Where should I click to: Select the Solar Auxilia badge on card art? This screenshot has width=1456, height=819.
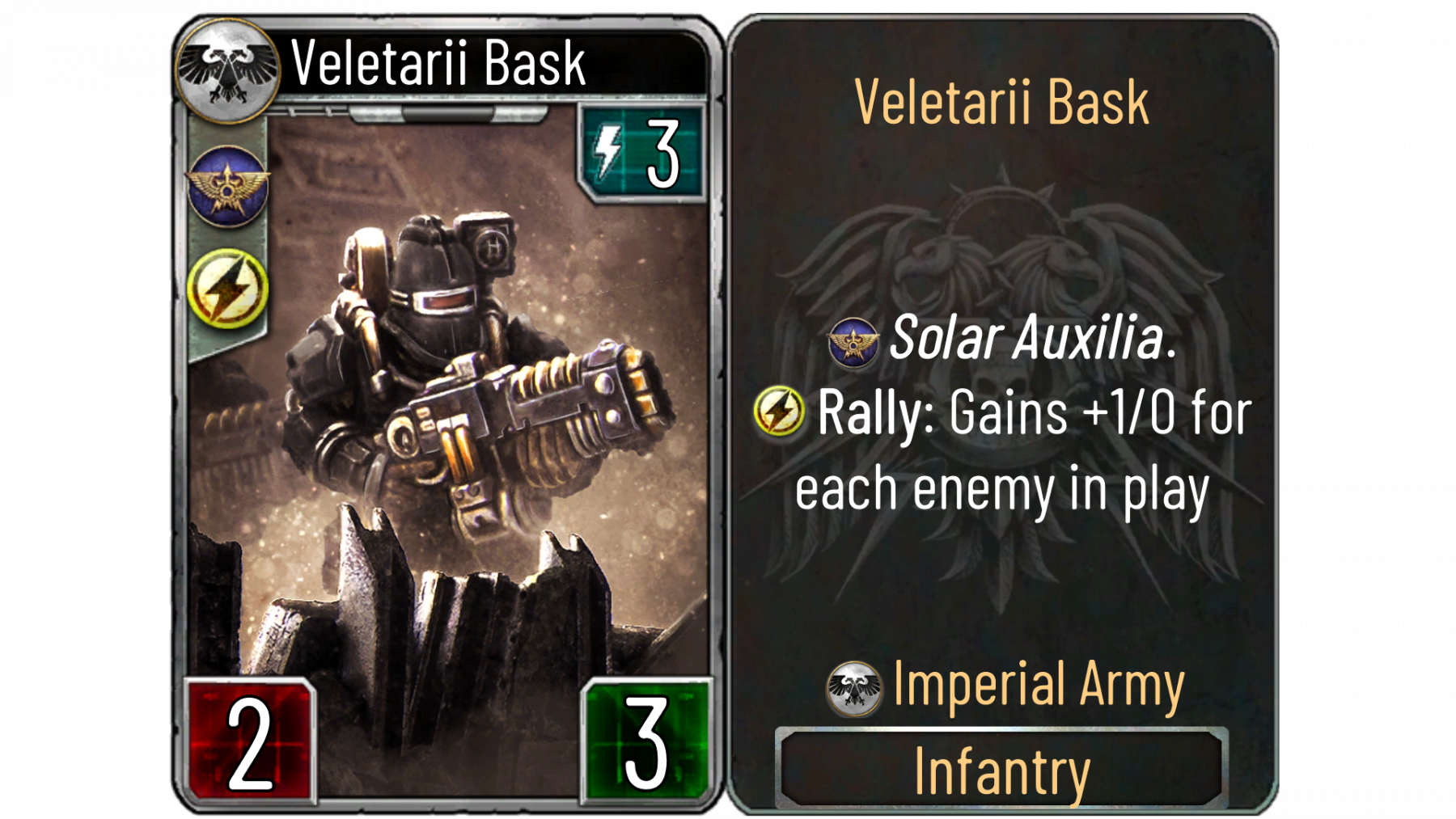227,187
